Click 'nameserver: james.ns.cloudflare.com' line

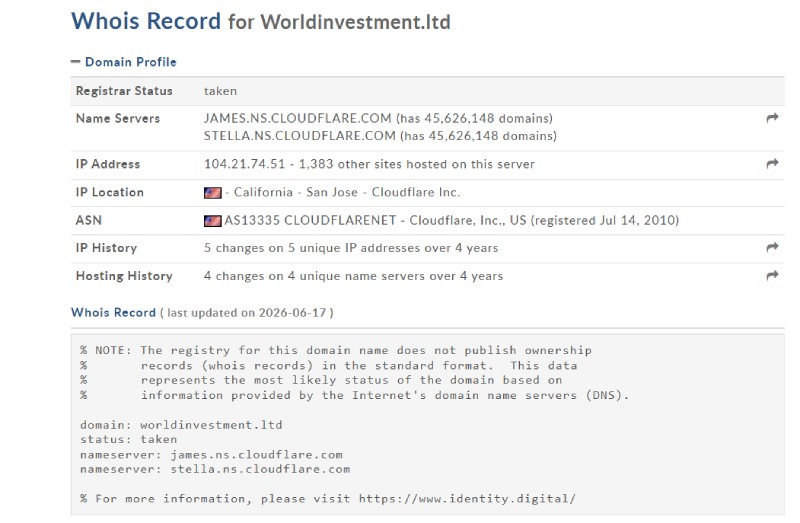point(211,455)
